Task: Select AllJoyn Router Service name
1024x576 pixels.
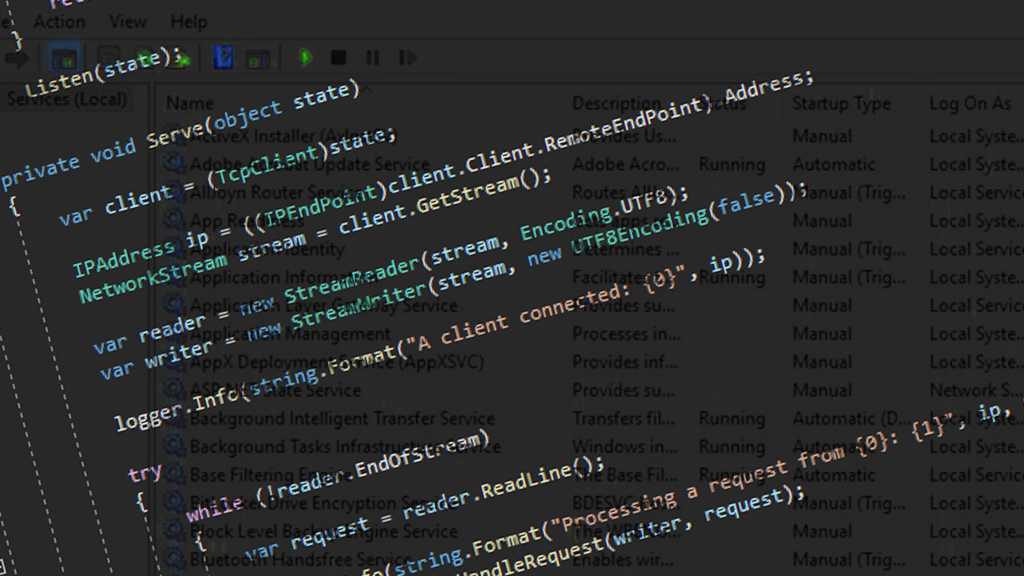Action: 279,193
